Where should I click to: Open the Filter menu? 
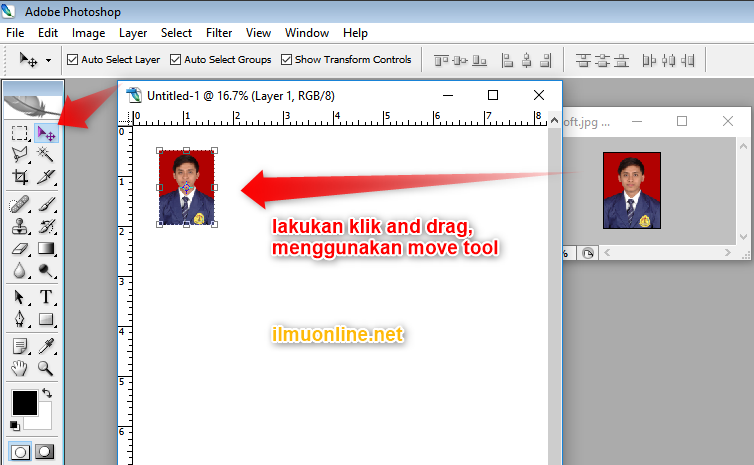[x=219, y=33]
